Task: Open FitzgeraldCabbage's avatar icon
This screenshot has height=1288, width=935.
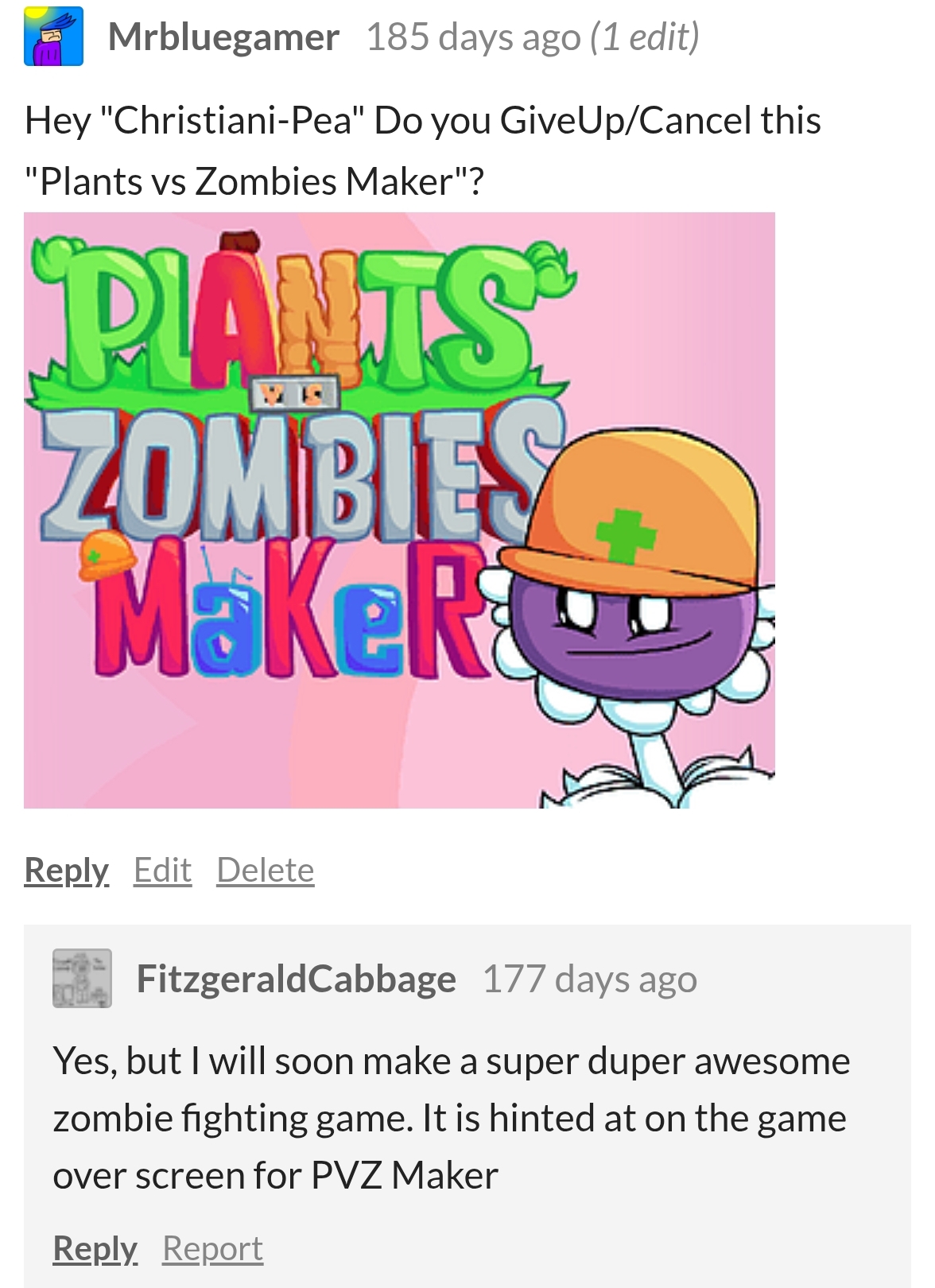Action: click(x=82, y=978)
